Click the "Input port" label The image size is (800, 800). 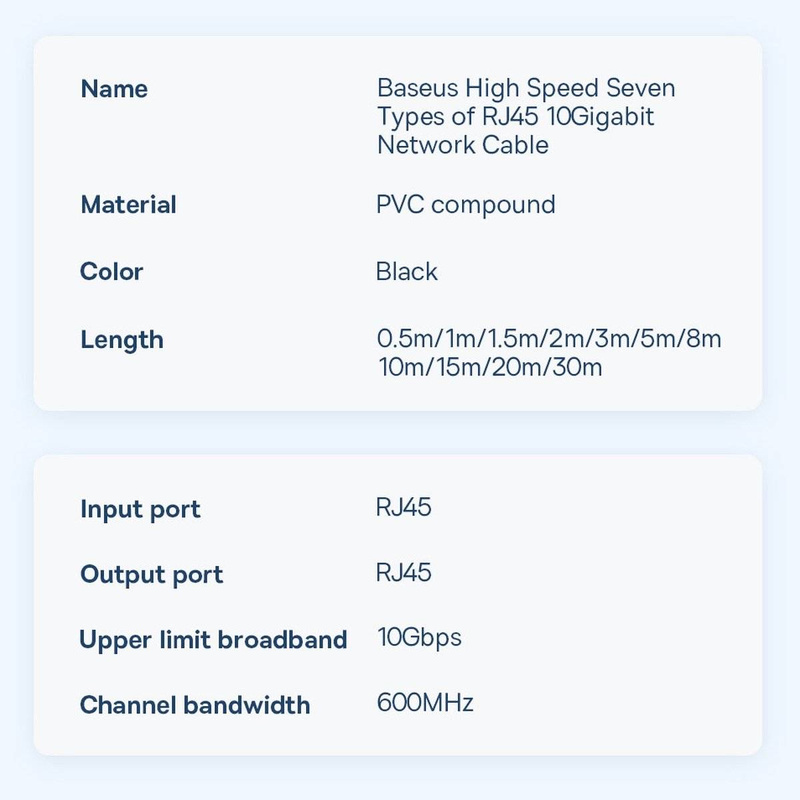tap(140, 509)
